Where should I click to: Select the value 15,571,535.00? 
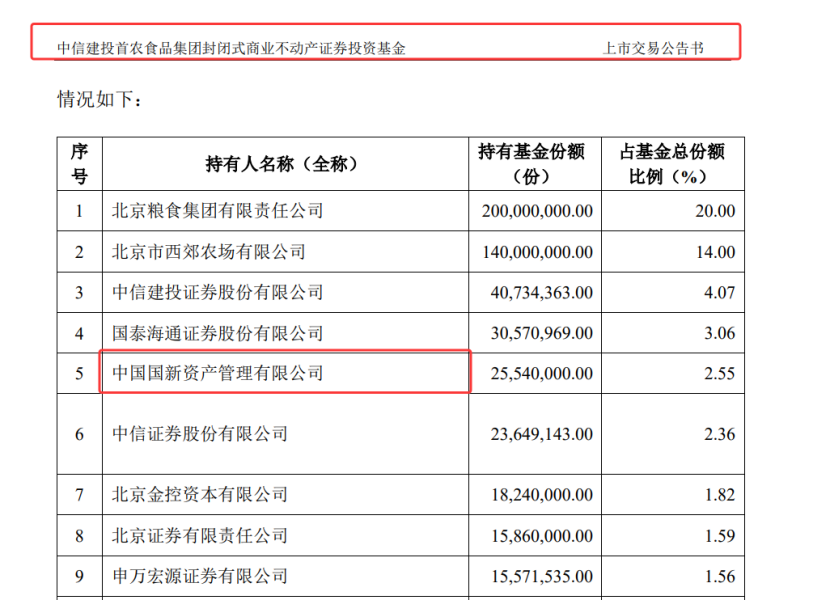(x=542, y=576)
